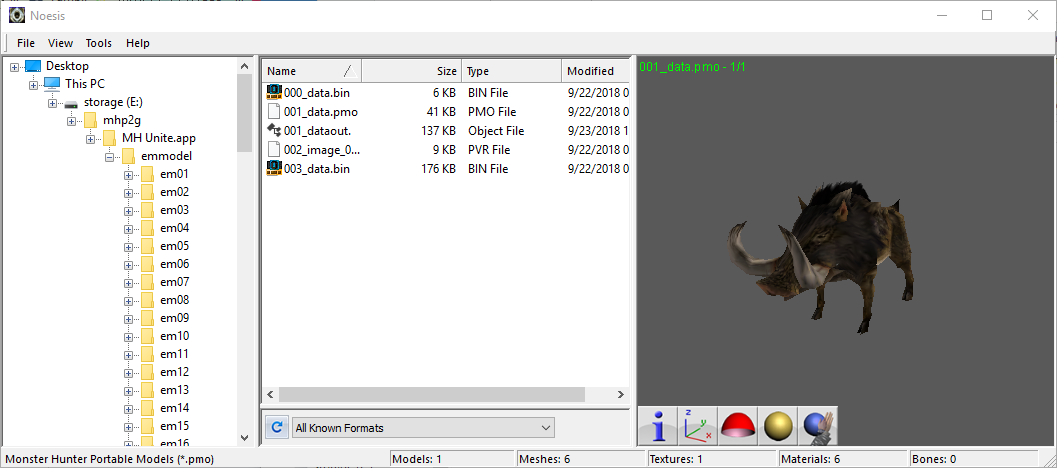Click the emmodel folder icon
1057x468 pixels.
click(128, 156)
